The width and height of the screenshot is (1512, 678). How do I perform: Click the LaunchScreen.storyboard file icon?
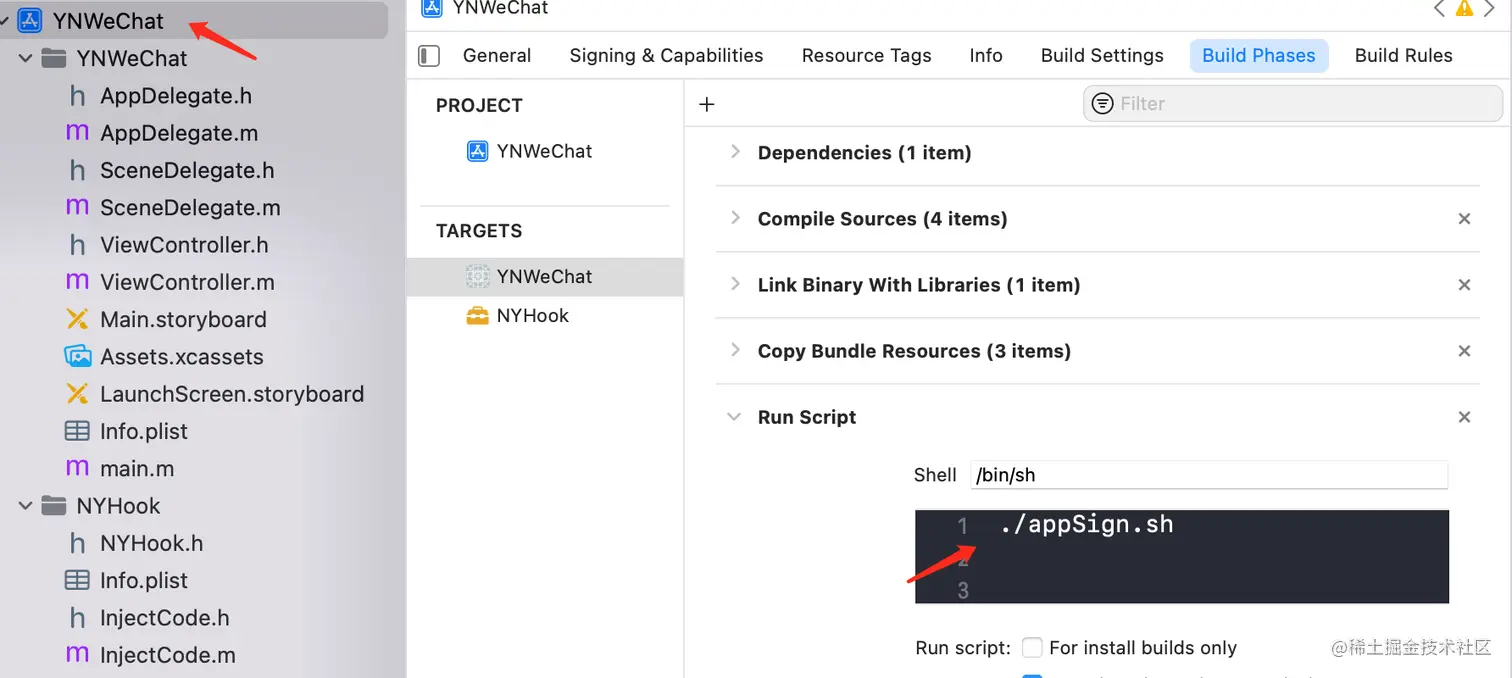(77, 394)
